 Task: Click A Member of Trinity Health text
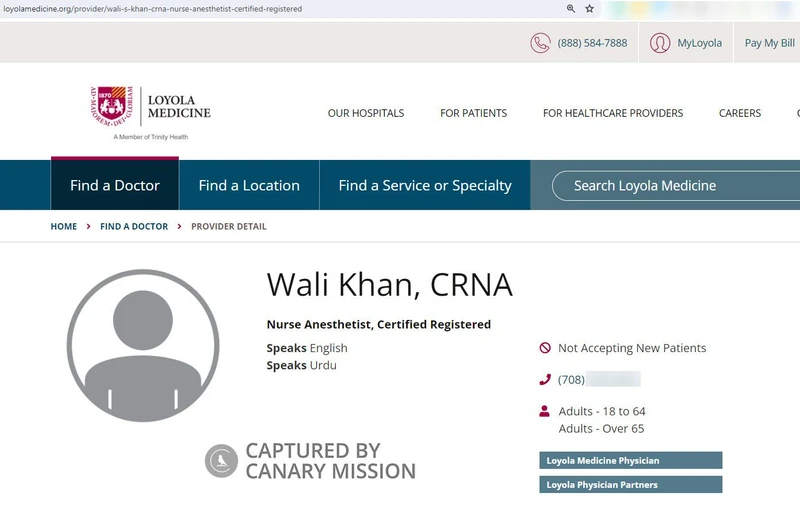[151, 137]
